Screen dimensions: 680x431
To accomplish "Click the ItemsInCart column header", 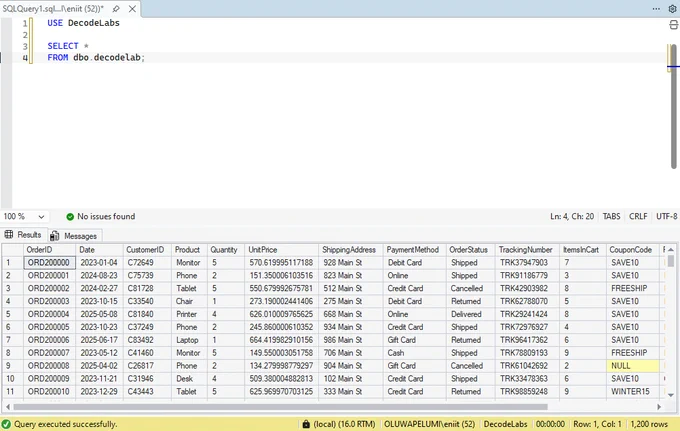I will tap(583, 250).
